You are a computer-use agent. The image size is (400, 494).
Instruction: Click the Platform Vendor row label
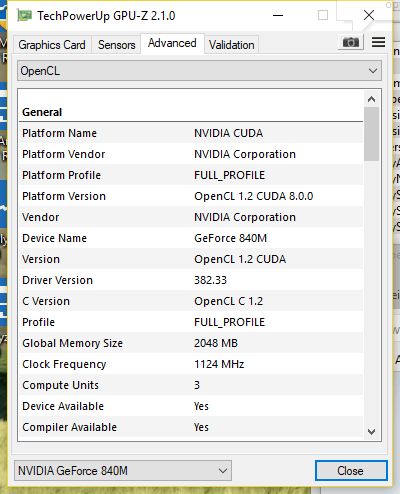pyautogui.click(x=64, y=154)
